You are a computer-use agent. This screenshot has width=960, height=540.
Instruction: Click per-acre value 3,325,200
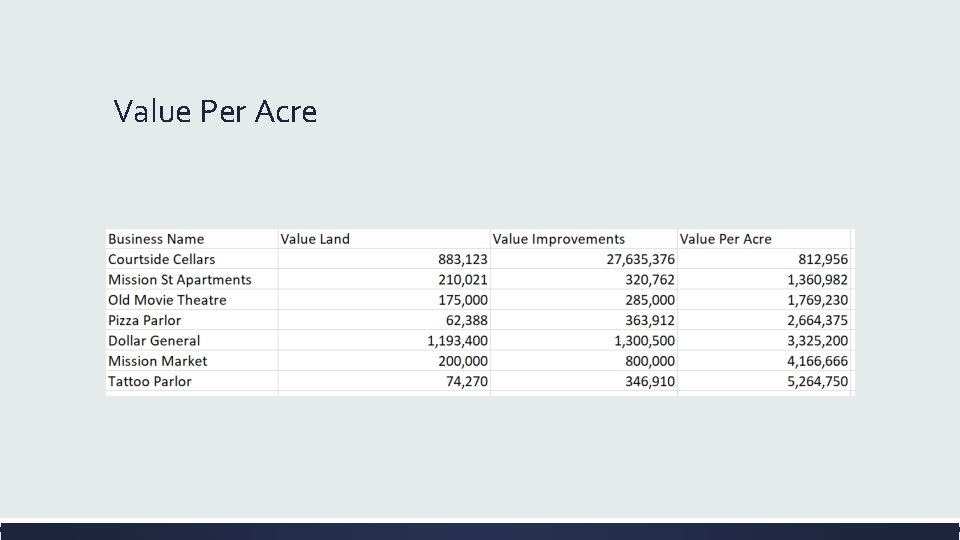click(817, 341)
